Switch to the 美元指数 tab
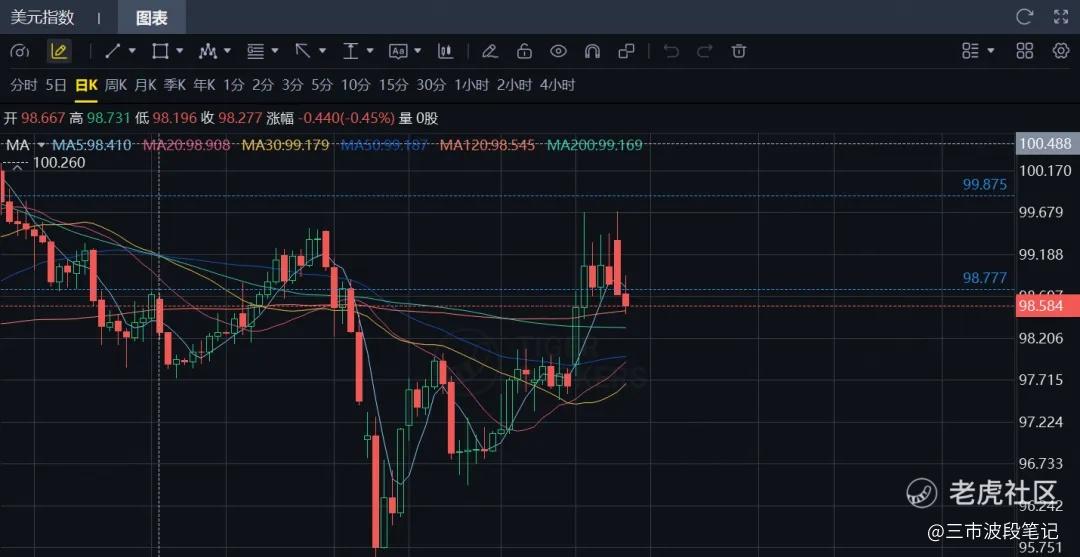The width and height of the screenshot is (1080, 557). point(42,17)
